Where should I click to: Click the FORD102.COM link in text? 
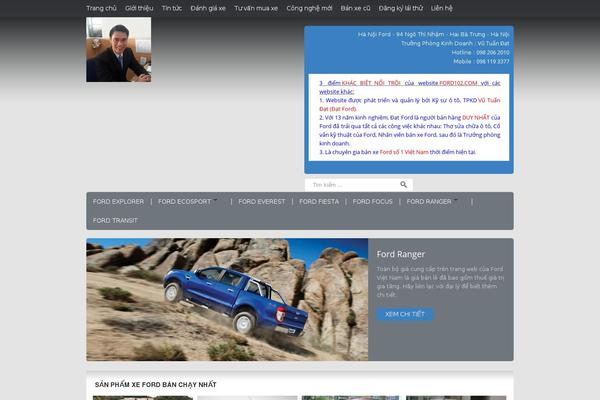coord(458,83)
